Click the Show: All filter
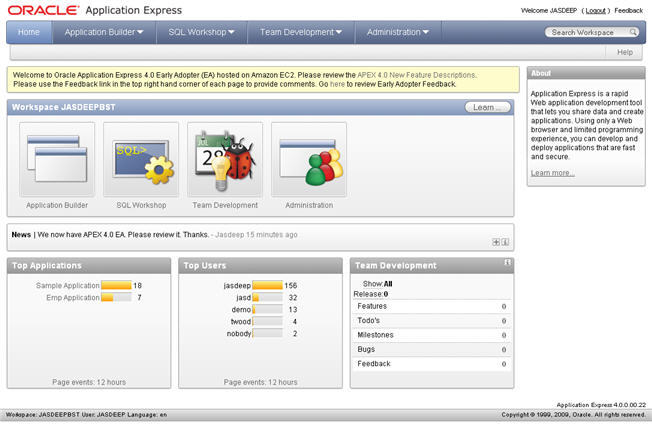The width and height of the screenshot is (652, 427). 378,284
